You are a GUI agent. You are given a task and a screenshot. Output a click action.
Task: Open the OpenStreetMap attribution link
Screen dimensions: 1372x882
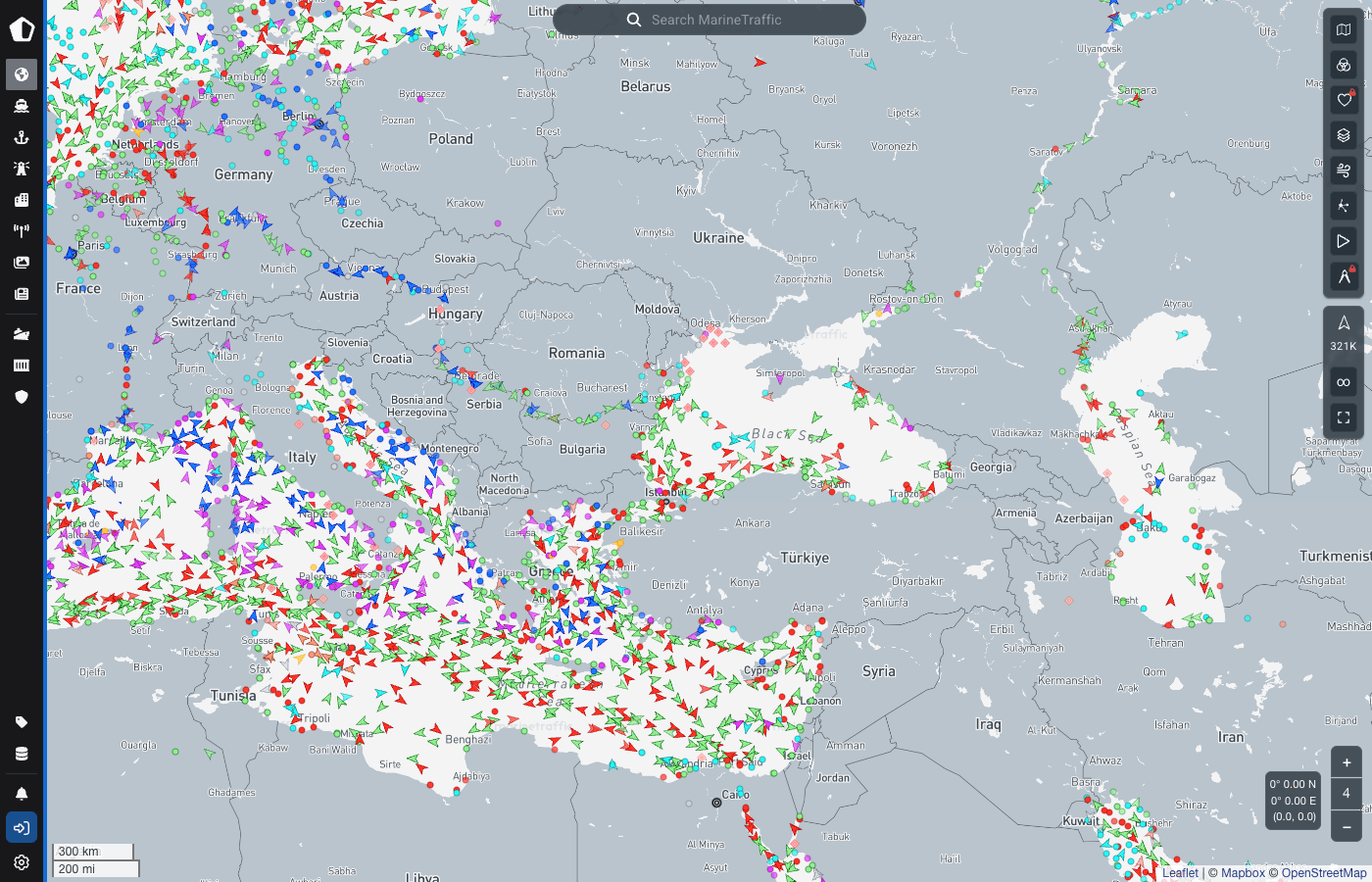tap(1324, 873)
